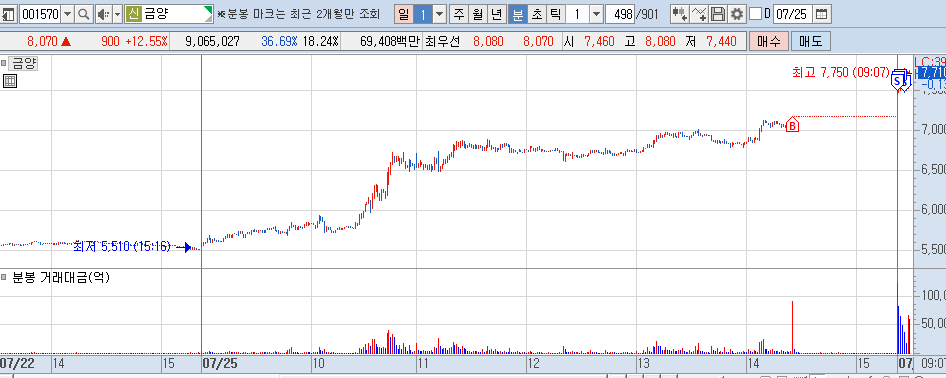Toggle the 금양 price pane square box
Image resolution: width=946 pixels, height=378 pixels.
[4, 63]
